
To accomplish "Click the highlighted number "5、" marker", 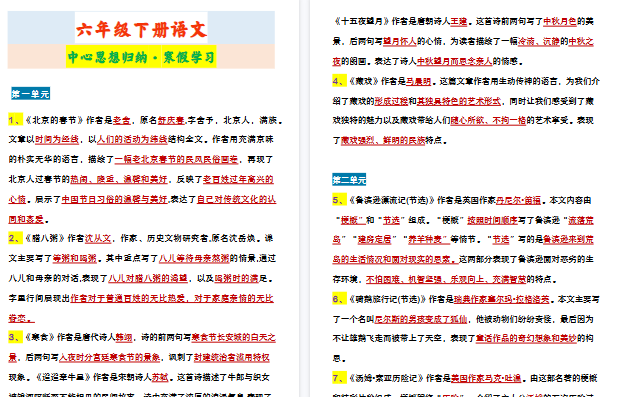I will pyautogui.click(x=339, y=200).
